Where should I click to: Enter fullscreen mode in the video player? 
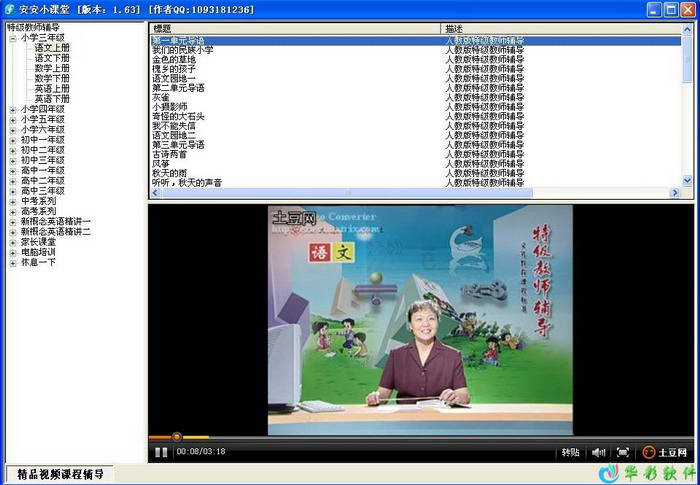tap(623, 452)
